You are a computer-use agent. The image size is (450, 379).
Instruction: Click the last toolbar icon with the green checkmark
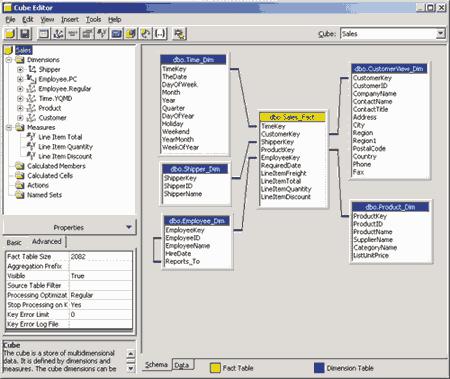(x=180, y=34)
